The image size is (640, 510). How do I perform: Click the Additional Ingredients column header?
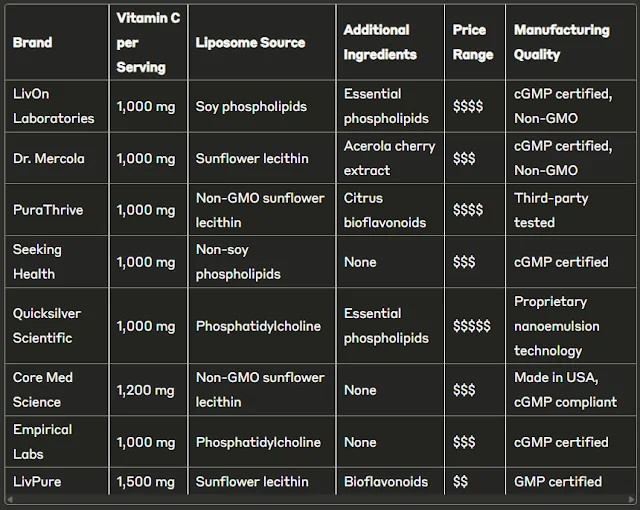390,42
